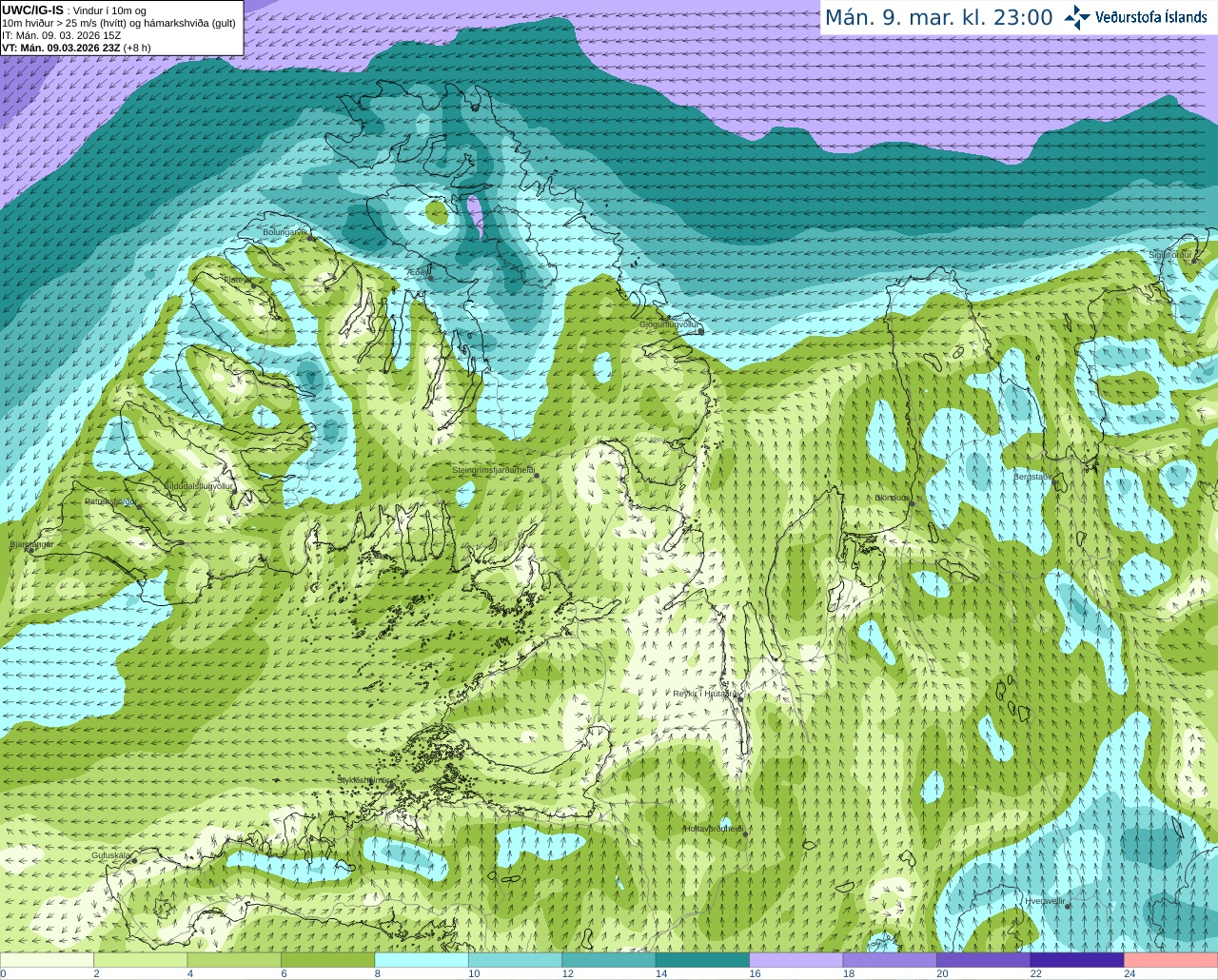Click the Gufuskálar station label
Image resolution: width=1218 pixels, height=980 pixels.
click(111, 855)
